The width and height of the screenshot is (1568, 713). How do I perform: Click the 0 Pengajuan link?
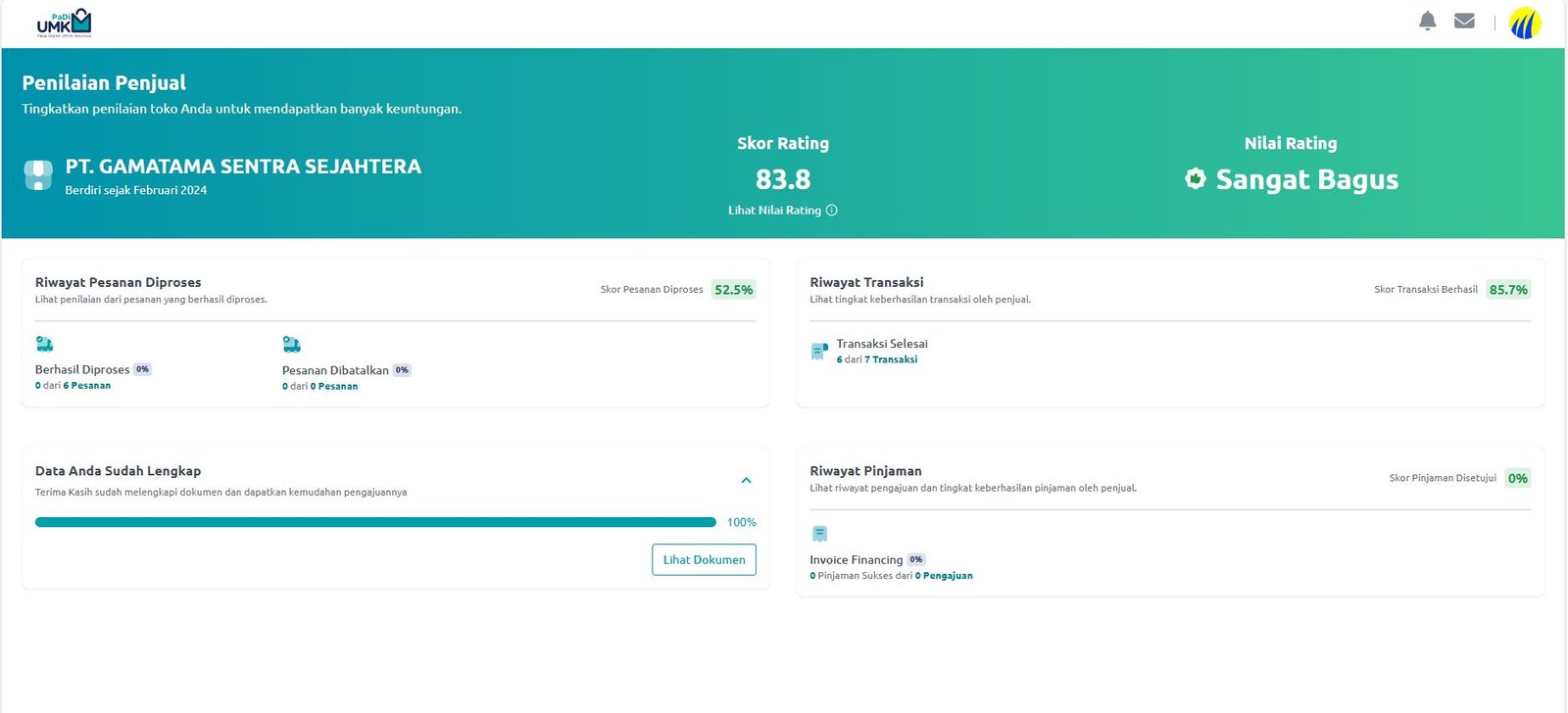[943, 576]
